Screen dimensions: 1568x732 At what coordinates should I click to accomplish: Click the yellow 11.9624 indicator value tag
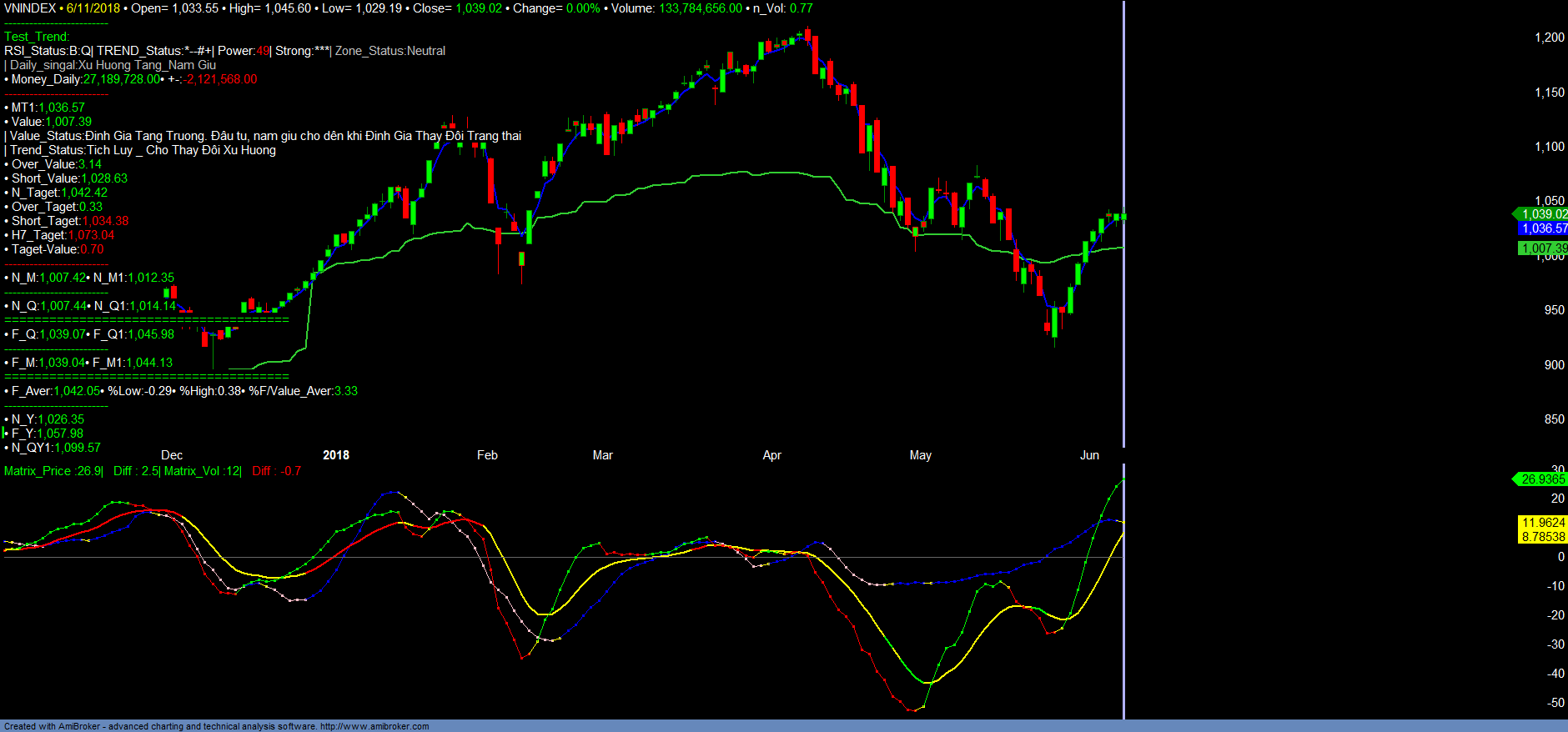1543,523
